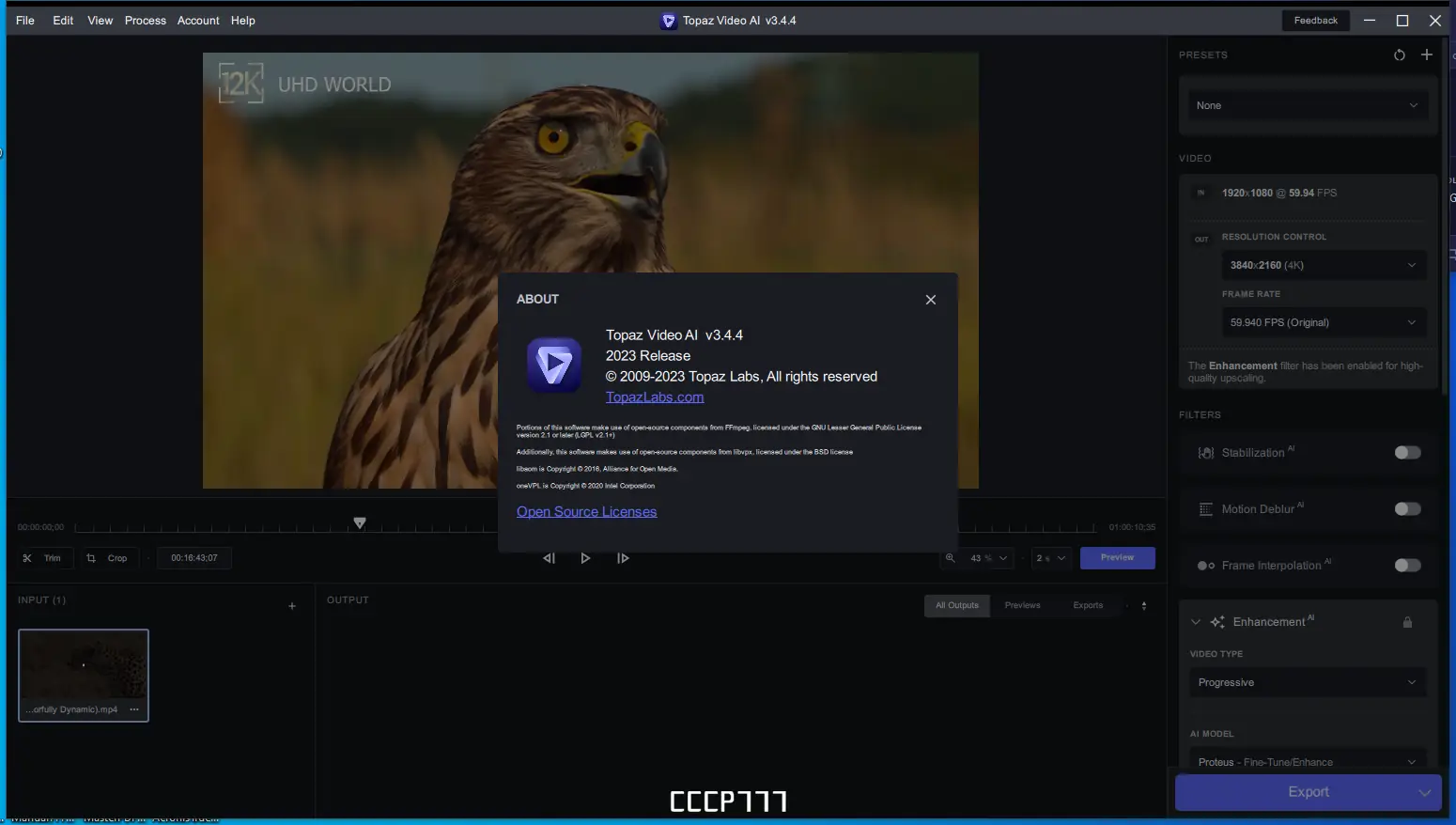Click the Frame Interpolation filter icon

click(1206, 566)
